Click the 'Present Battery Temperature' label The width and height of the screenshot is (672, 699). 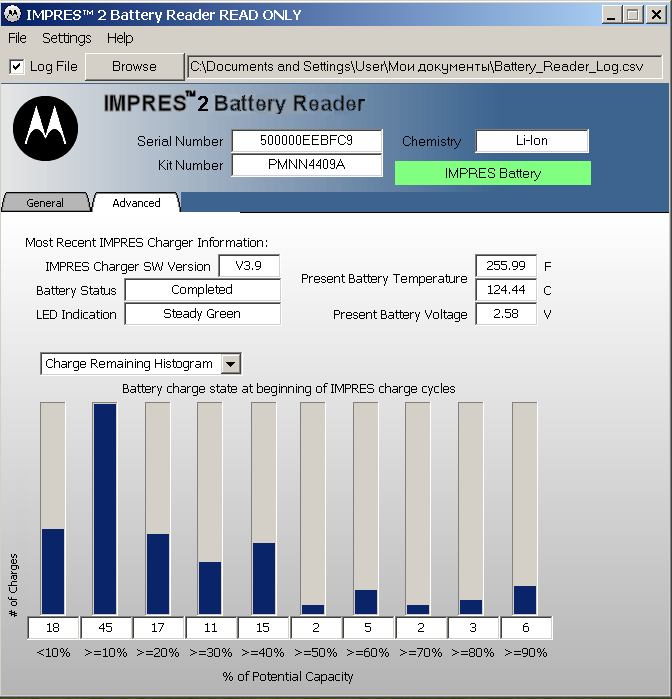tap(384, 279)
